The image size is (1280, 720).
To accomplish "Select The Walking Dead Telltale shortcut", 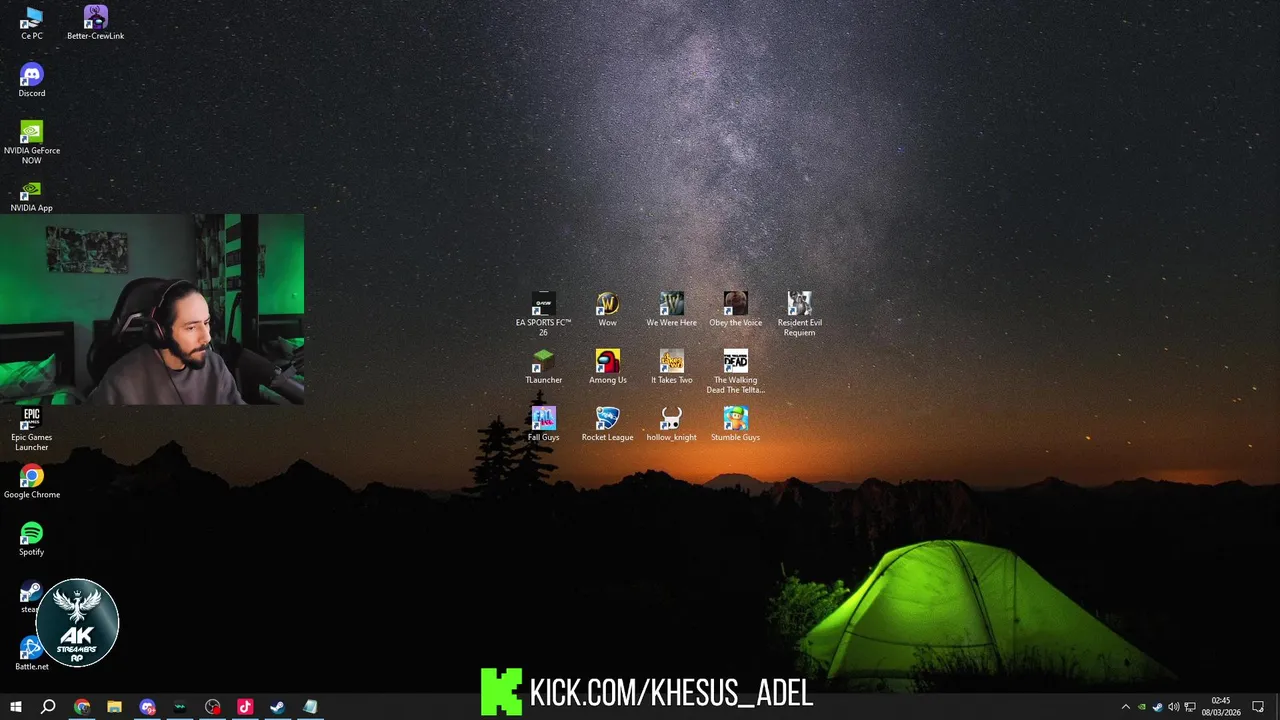I will tap(735, 372).
